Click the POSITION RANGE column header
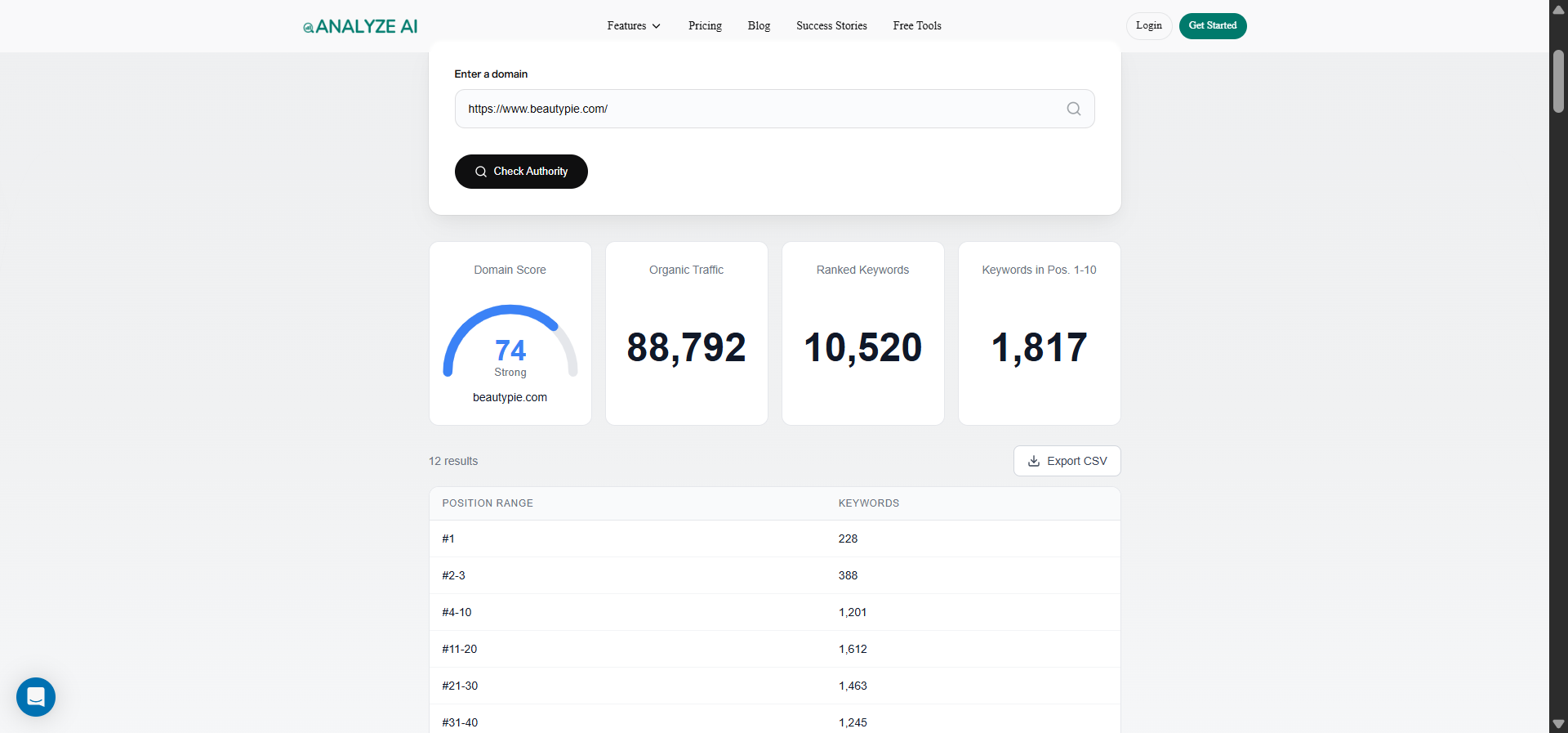Screen dimensions: 1568x733 coord(488,503)
